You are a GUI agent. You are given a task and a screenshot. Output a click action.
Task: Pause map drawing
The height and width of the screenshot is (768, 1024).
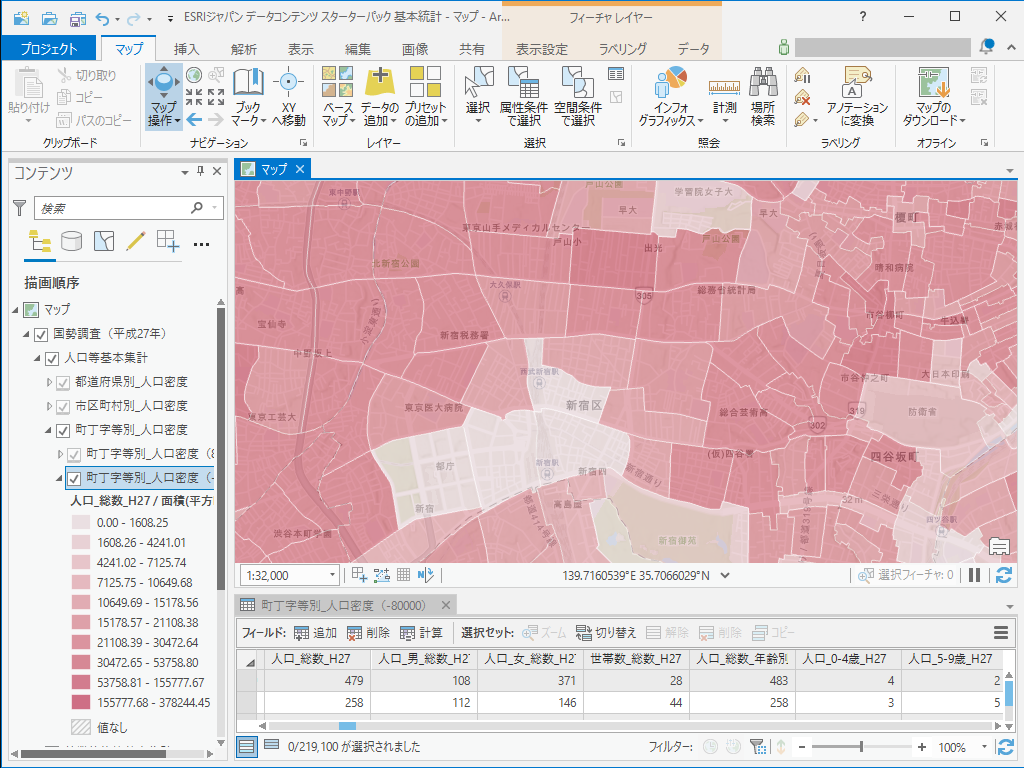975,575
